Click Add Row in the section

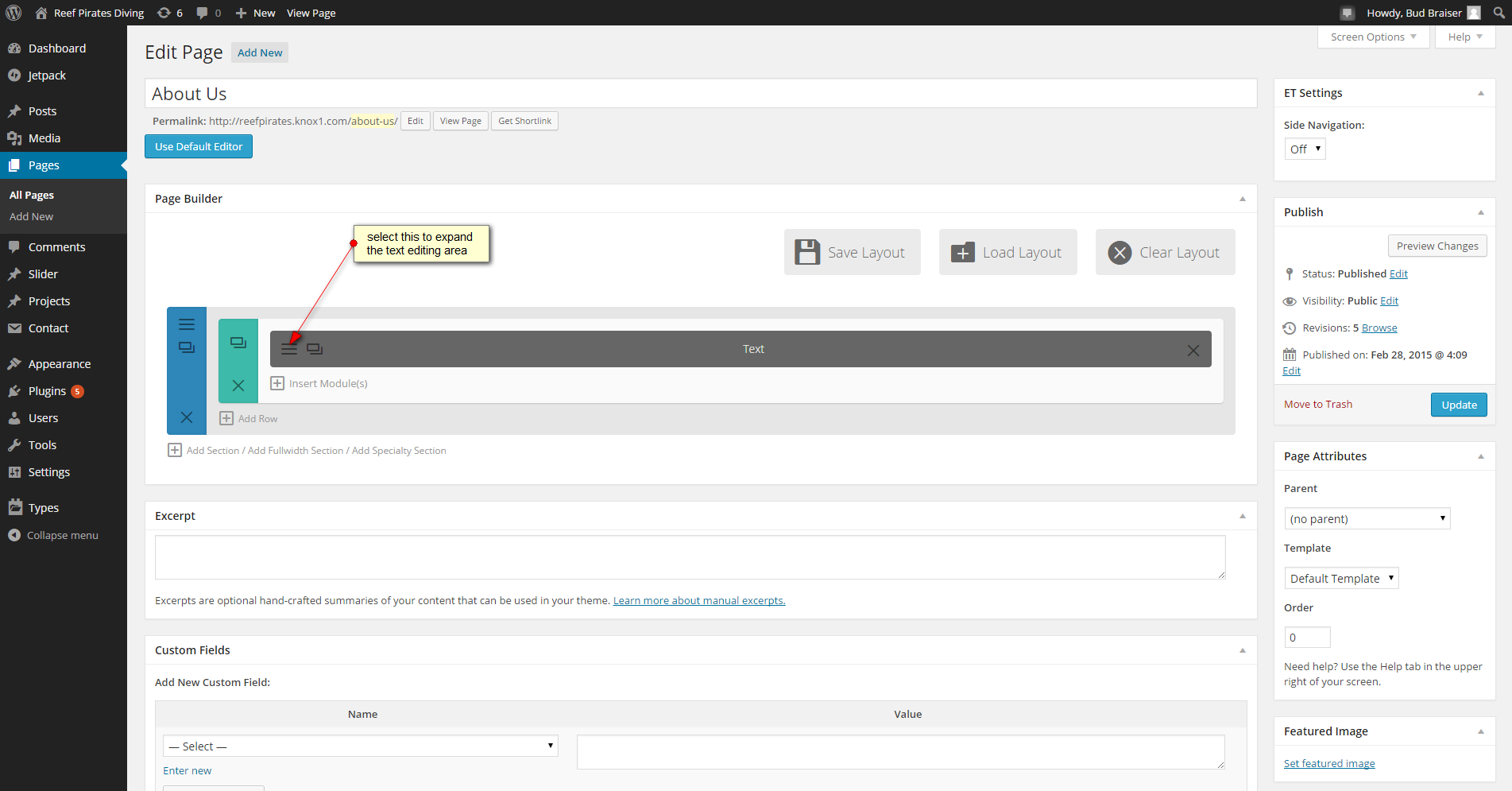[x=249, y=418]
